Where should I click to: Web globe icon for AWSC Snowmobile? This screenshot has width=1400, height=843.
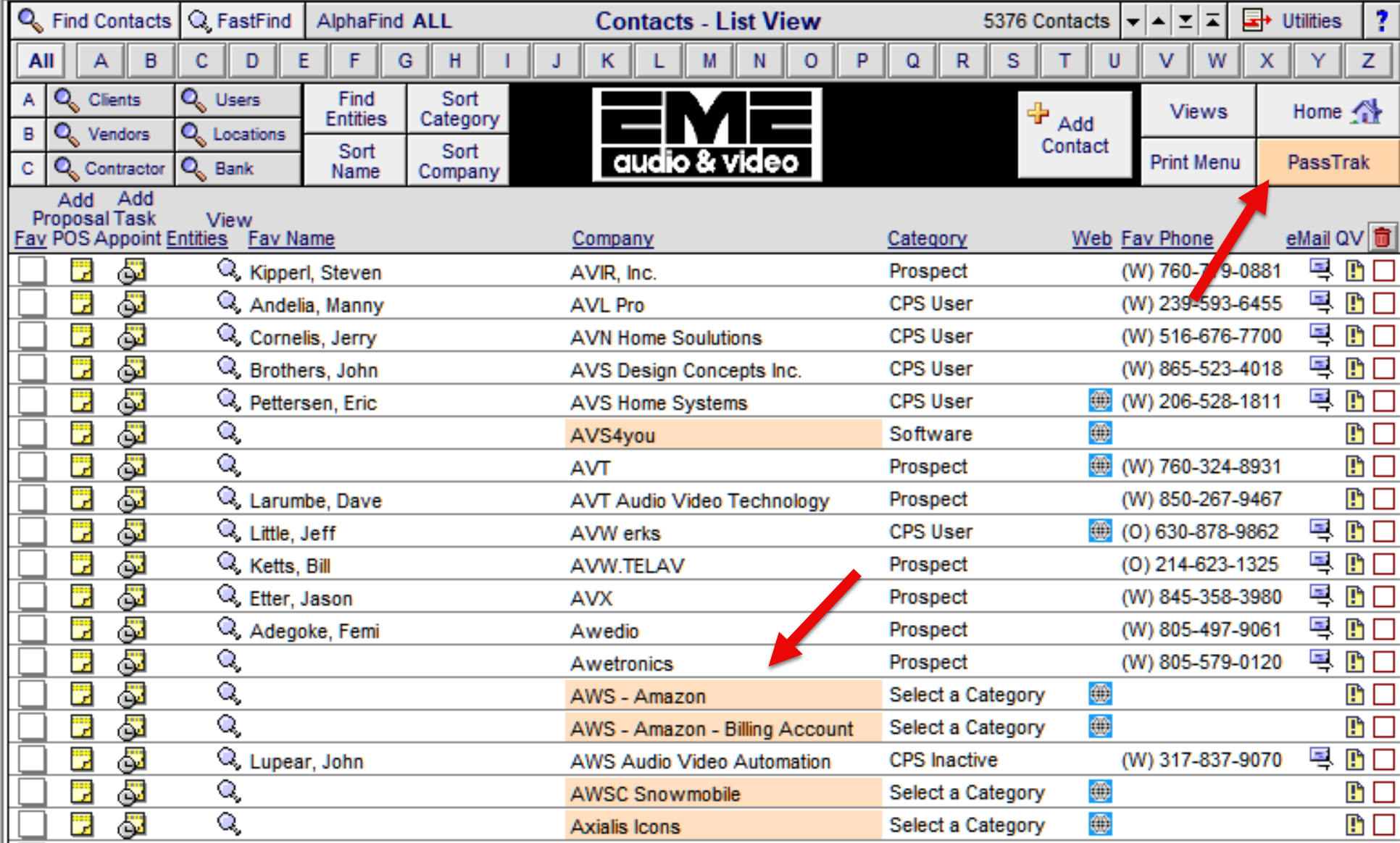(x=1100, y=792)
